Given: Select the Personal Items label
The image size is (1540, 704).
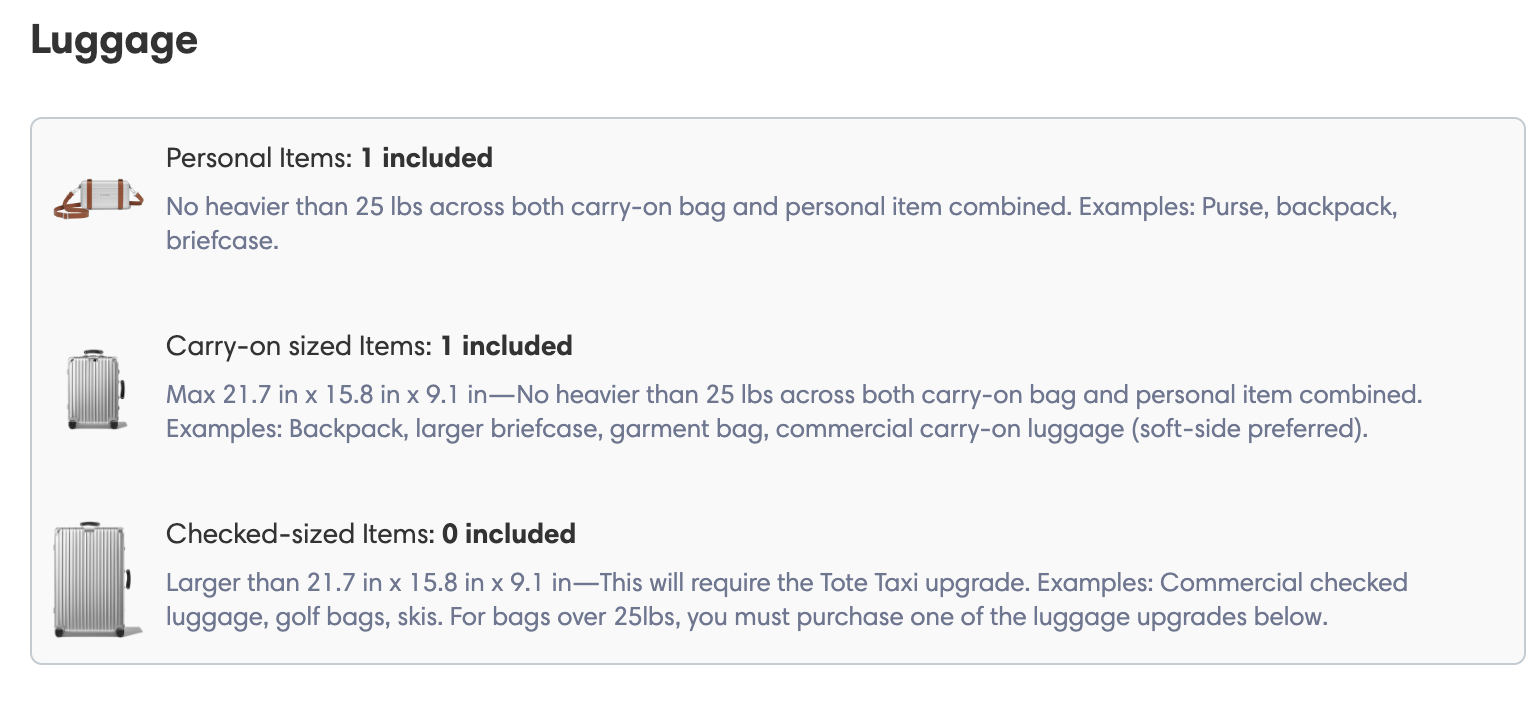Looking at the screenshot, I should (260, 158).
